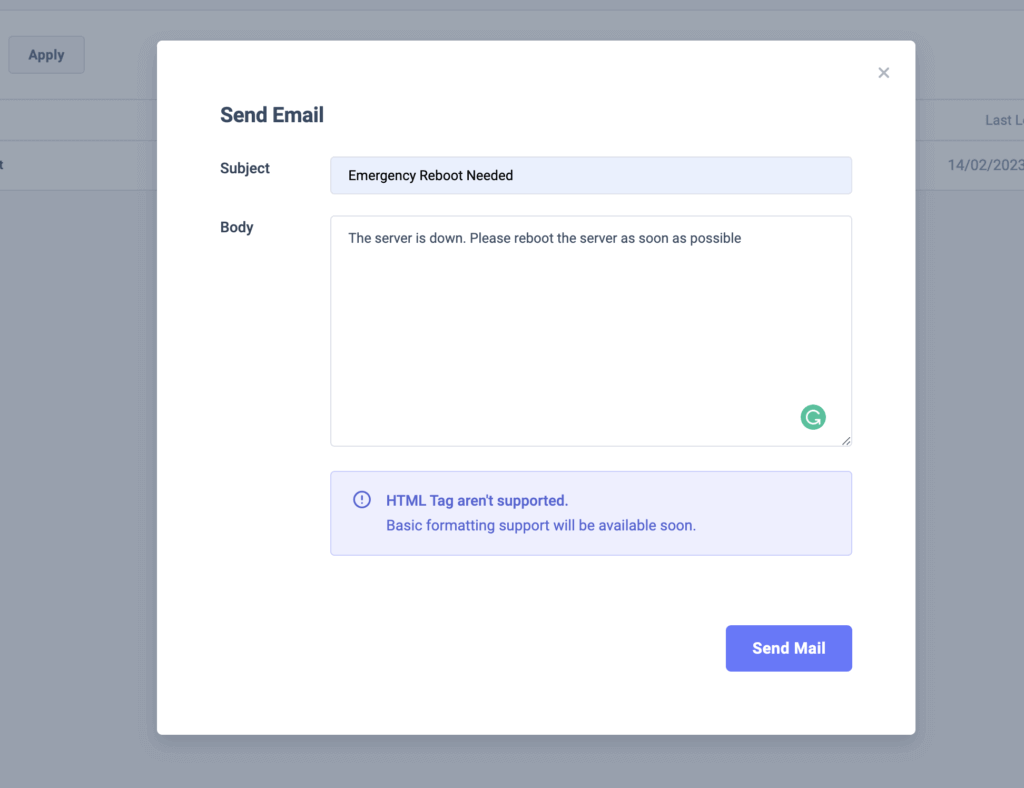The width and height of the screenshot is (1024, 788).
Task: Click the Last L… column header
Action: click(1004, 120)
